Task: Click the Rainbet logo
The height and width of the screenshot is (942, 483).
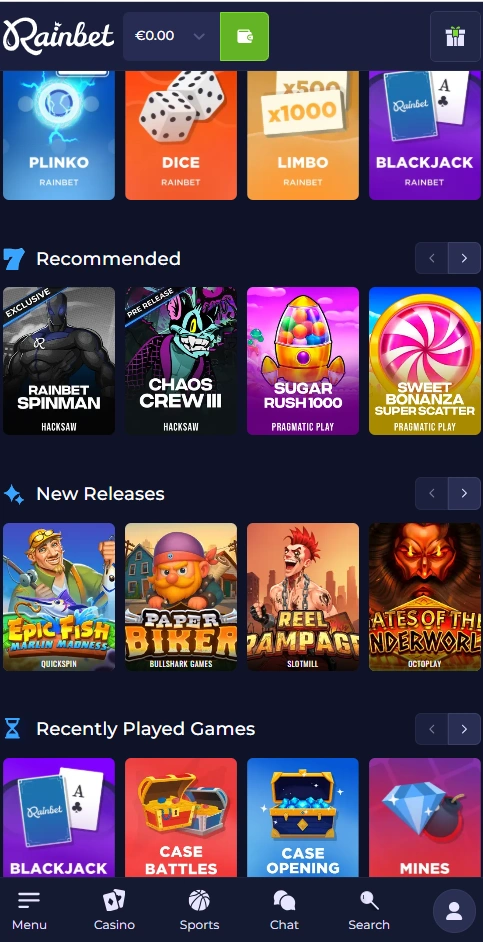Action: pyautogui.click(x=58, y=35)
